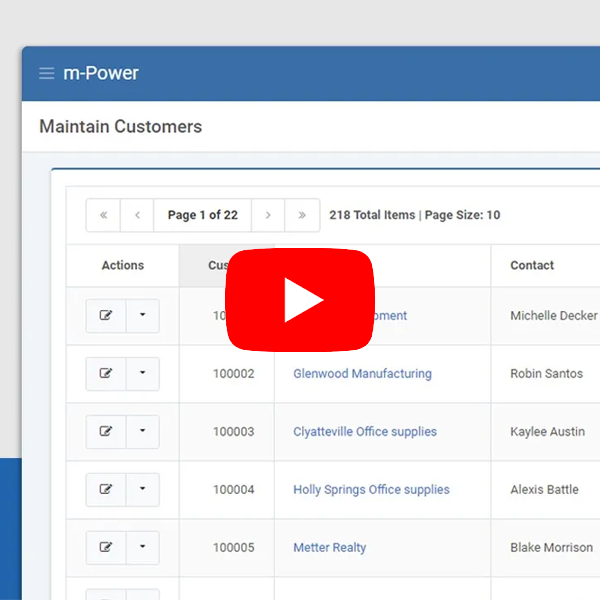Edit the customer 100005 record
This screenshot has width=600, height=600.
tap(106, 548)
